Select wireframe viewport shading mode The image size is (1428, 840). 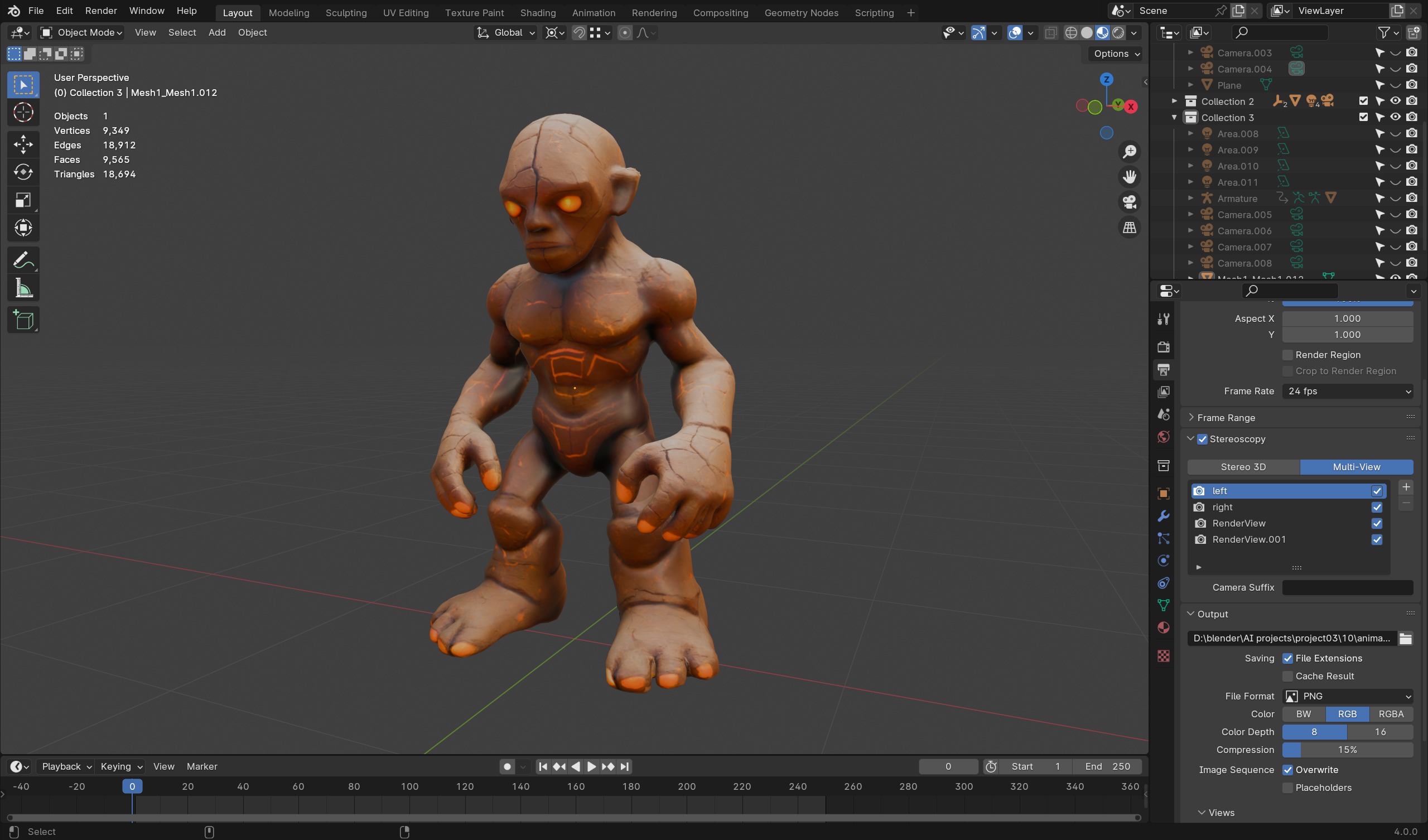[x=1071, y=33]
